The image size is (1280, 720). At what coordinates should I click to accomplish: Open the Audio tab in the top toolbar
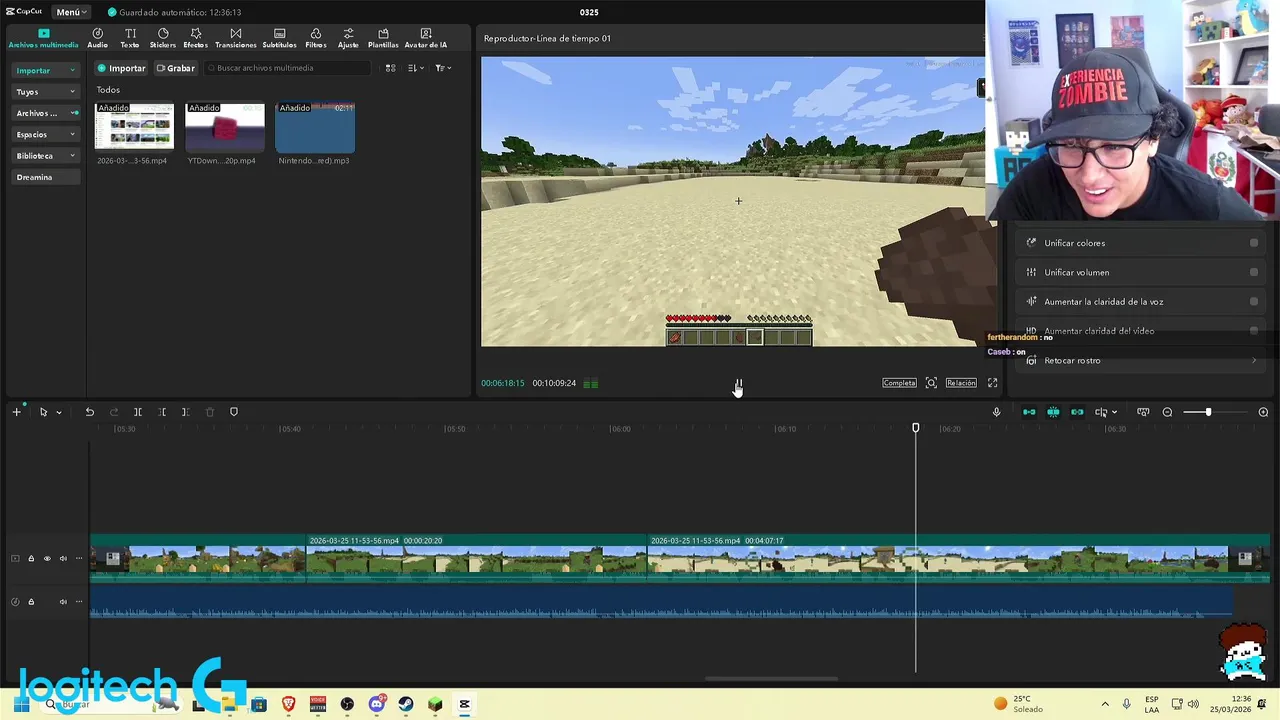(x=97, y=38)
